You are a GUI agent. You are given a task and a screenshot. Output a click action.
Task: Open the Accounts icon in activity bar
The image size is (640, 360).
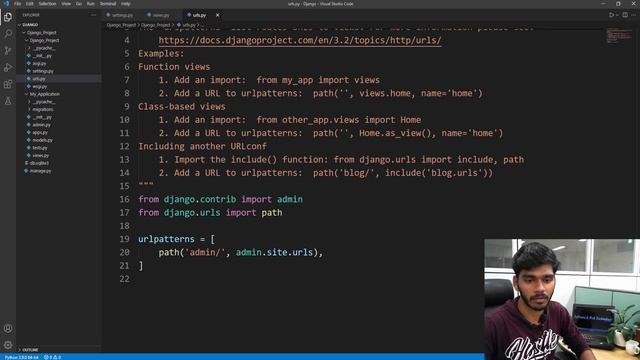8,328
